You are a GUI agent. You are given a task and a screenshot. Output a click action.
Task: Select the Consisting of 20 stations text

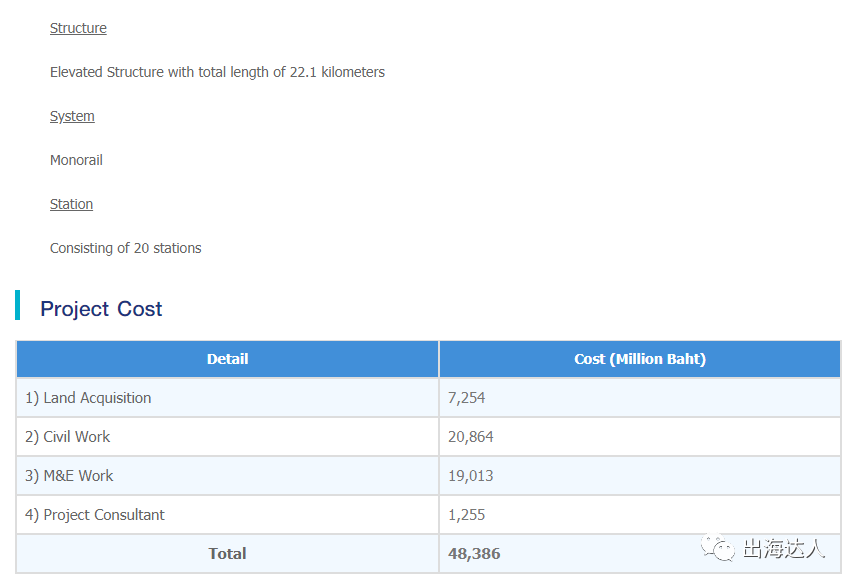pos(125,248)
